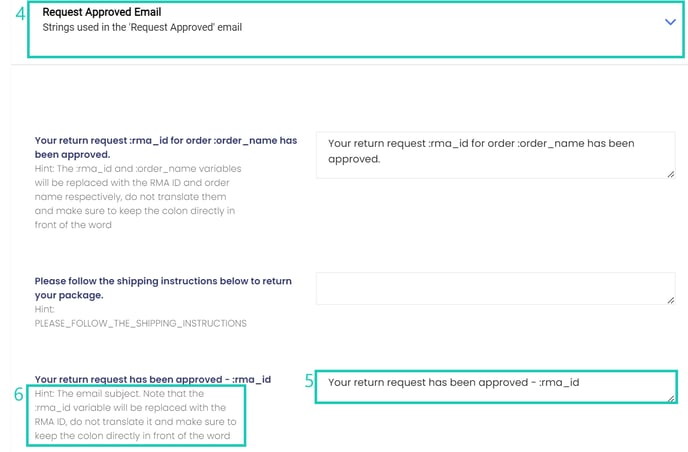The image size is (688, 452).
Task: Edit the 'Your return request has been approved - :rma_id' field
Action: [496, 387]
